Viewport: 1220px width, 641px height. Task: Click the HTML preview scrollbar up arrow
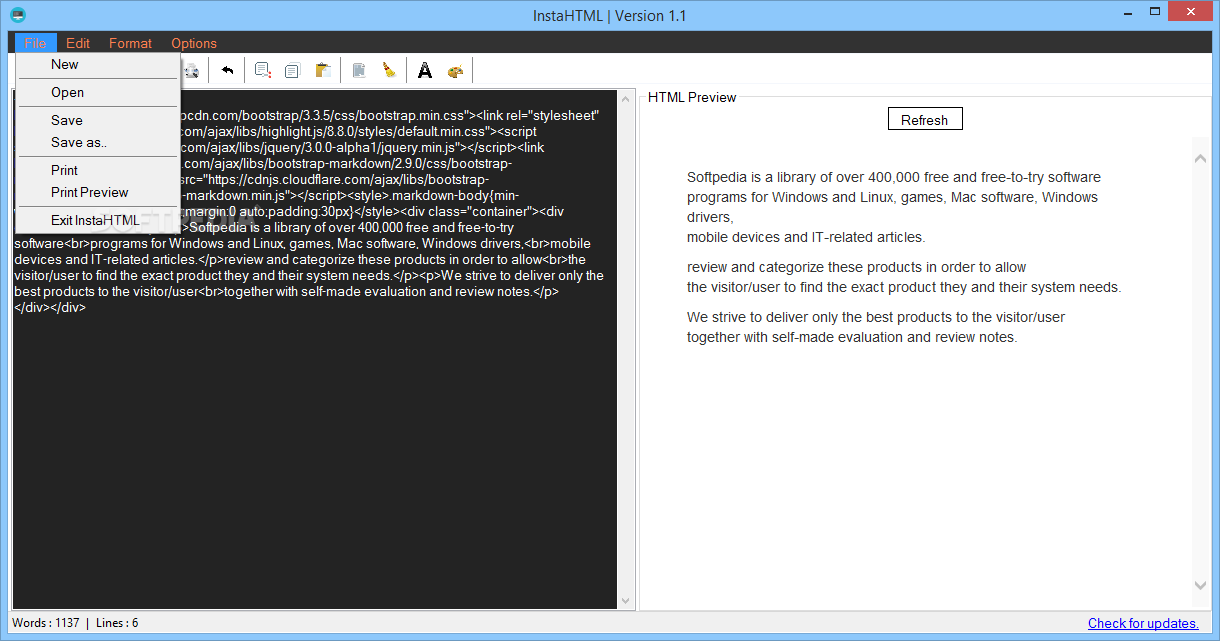pyautogui.click(x=1201, y=159)
